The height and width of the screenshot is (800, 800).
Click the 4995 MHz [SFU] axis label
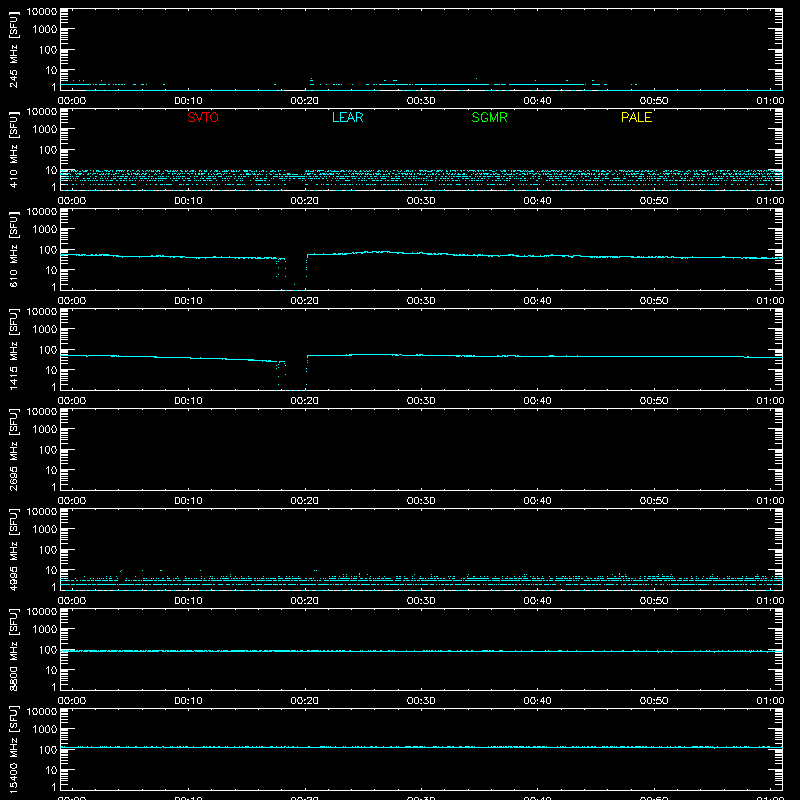(13, 549)
